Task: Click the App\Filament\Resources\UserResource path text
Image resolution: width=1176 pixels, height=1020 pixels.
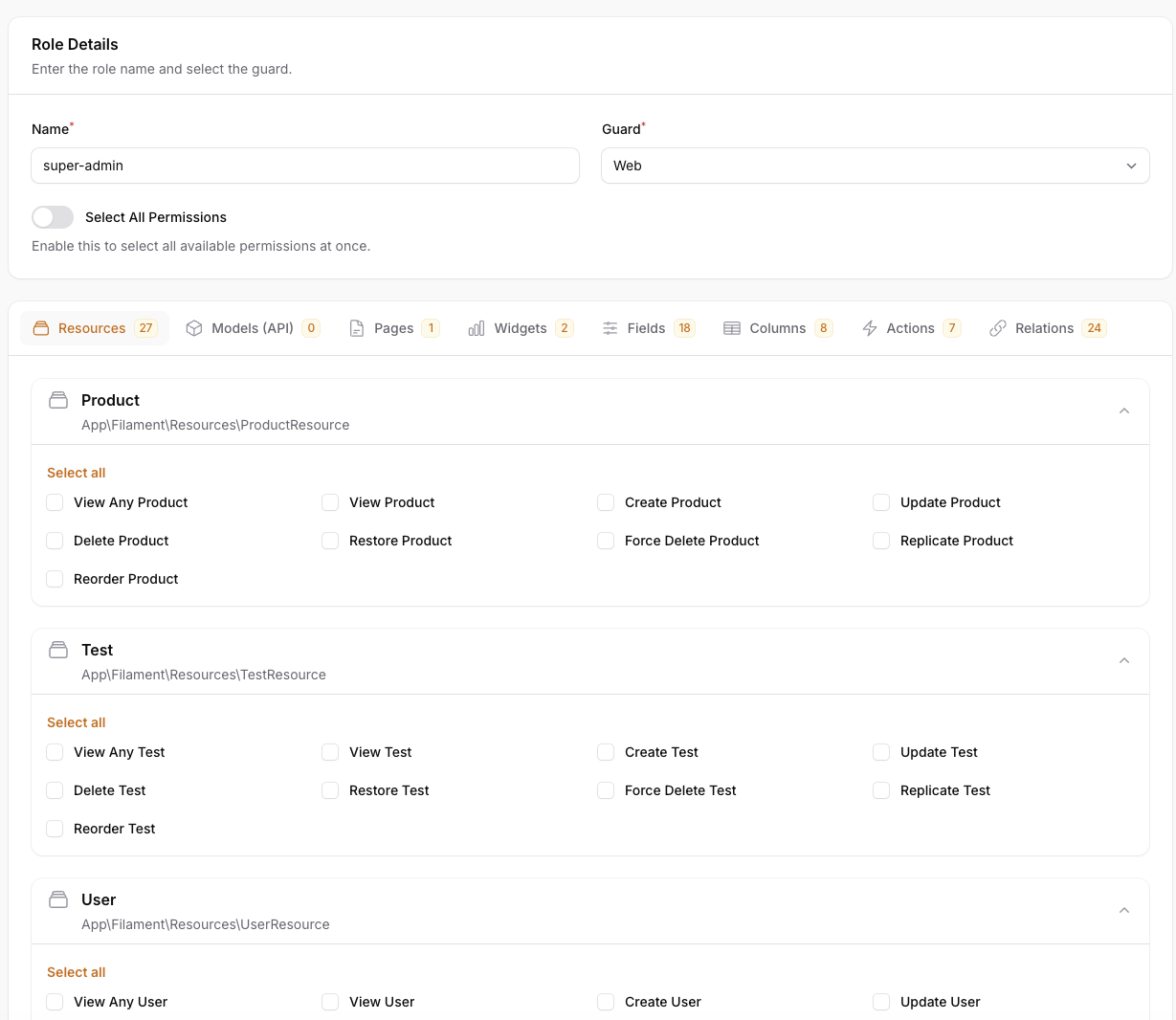Action: click(x=206, y=924)
